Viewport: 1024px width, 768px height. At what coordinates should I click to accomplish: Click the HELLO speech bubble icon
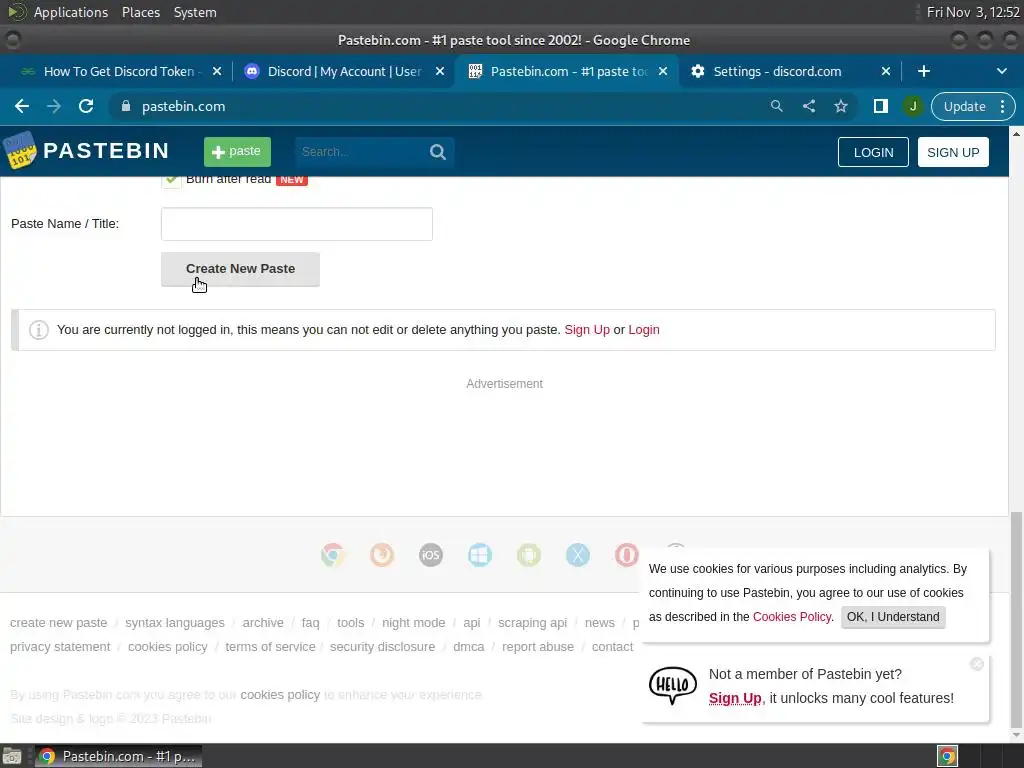pos(673,686)
